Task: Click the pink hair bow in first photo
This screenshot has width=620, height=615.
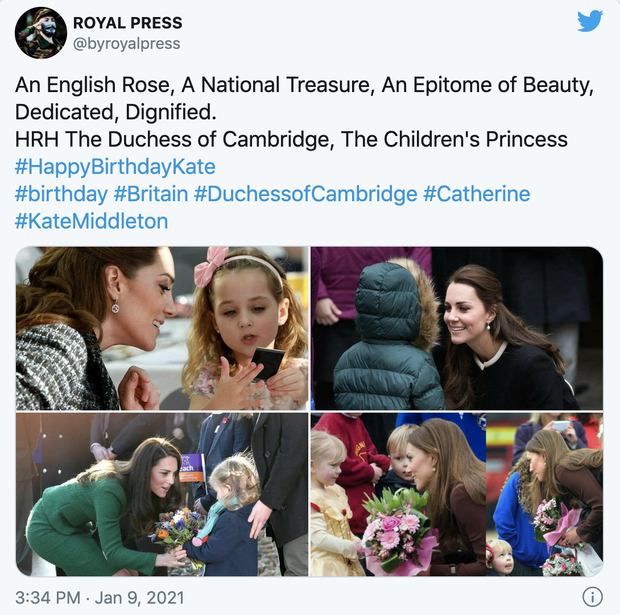Action: [210, 266]
